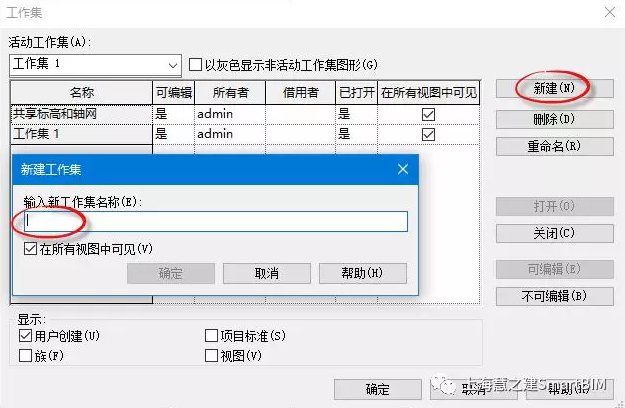
Task: Toggle visibility checkbox for 工作集 1 row
Action: pos(428,134)
